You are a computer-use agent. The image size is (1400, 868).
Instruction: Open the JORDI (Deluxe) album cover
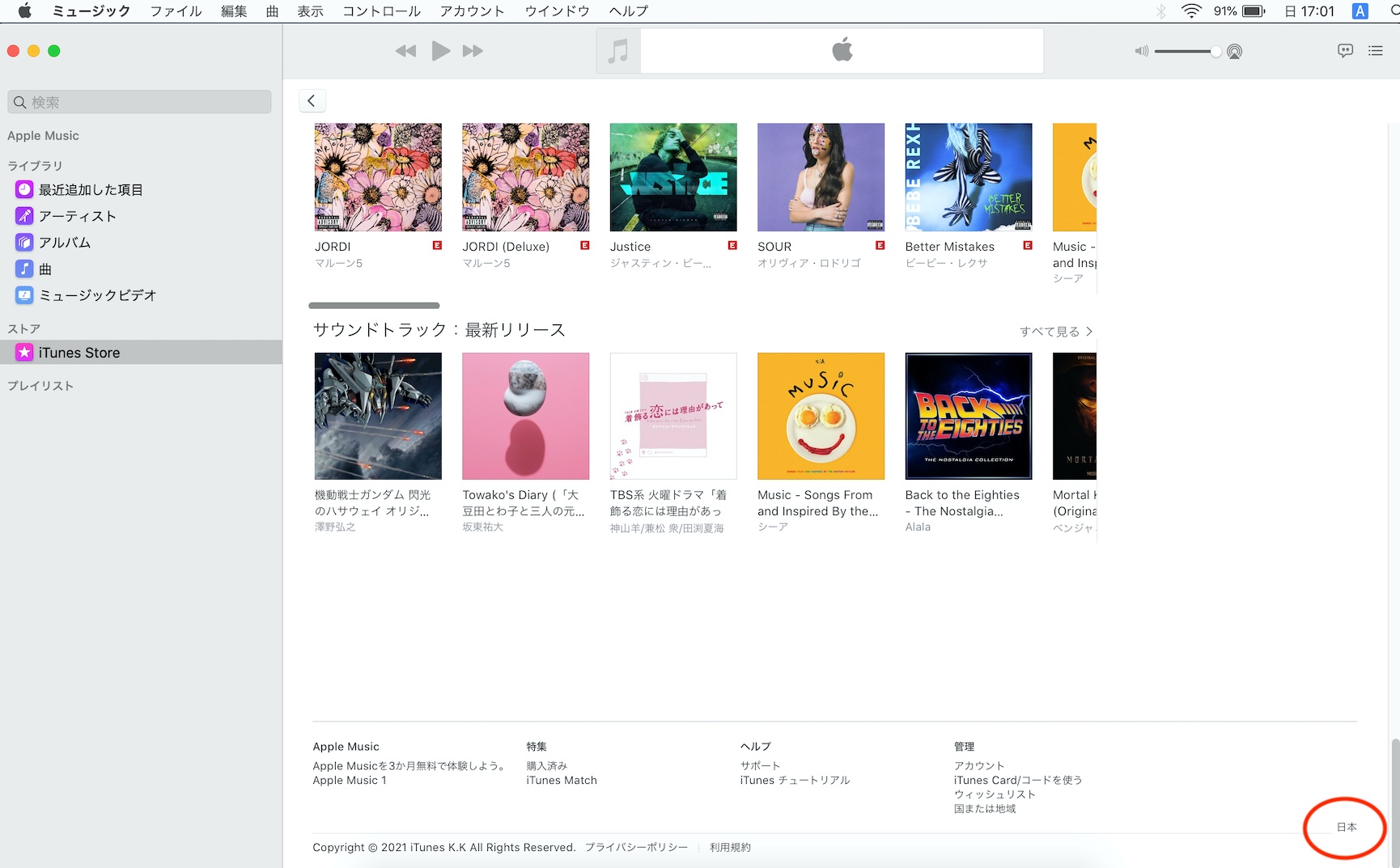pos(526,177)
